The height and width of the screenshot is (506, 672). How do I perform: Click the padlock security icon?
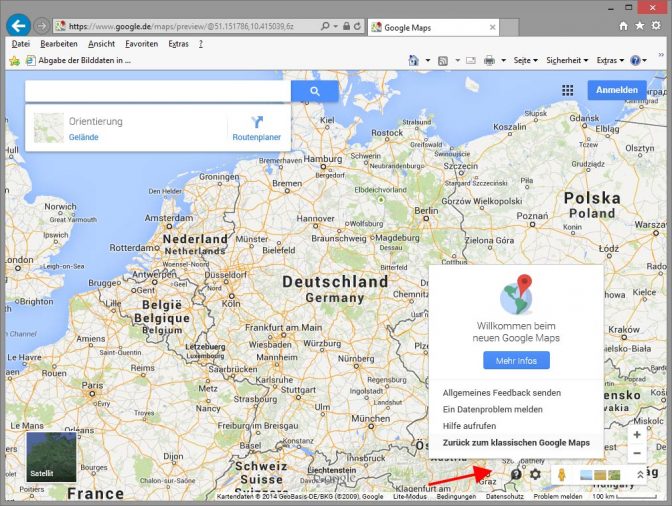pyautogui.click(x=346, y=27)
